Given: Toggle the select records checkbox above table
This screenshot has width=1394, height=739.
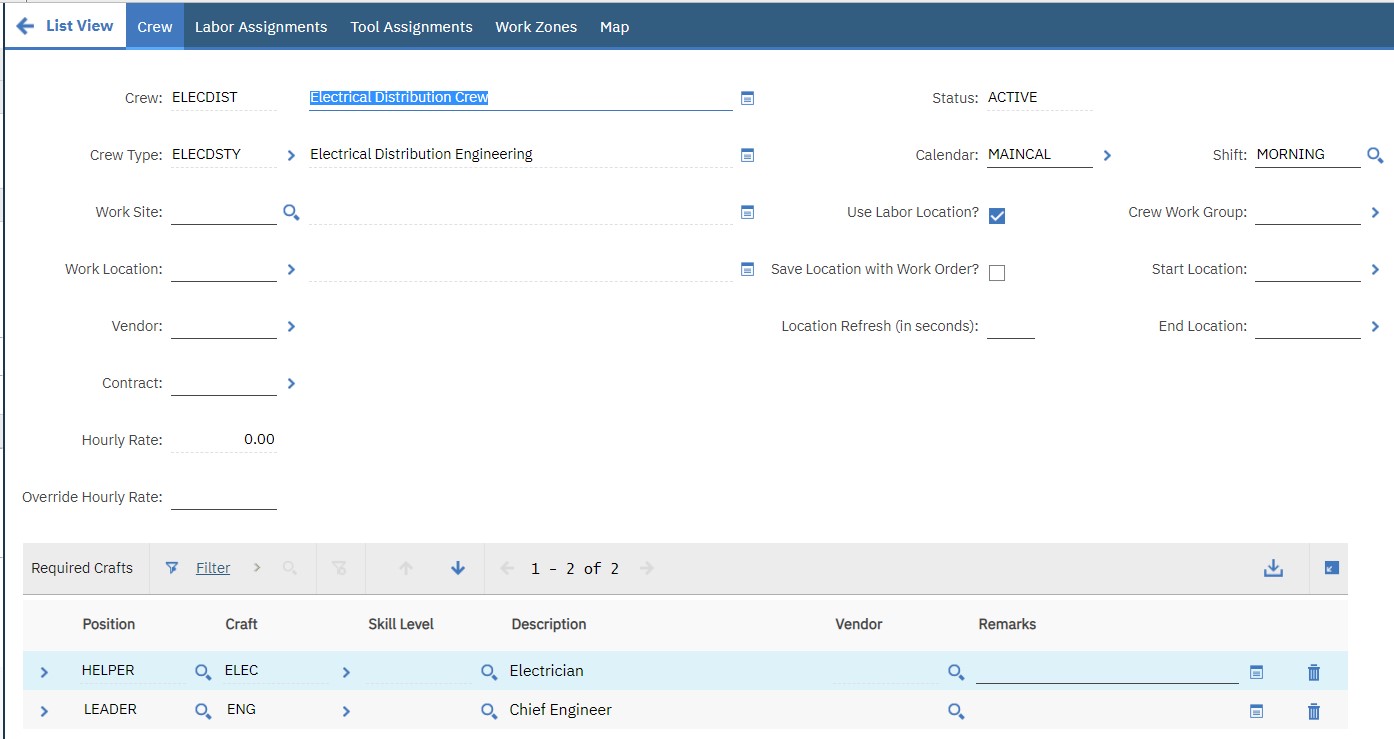Looking at the screenshot, I should point(1329,567).
